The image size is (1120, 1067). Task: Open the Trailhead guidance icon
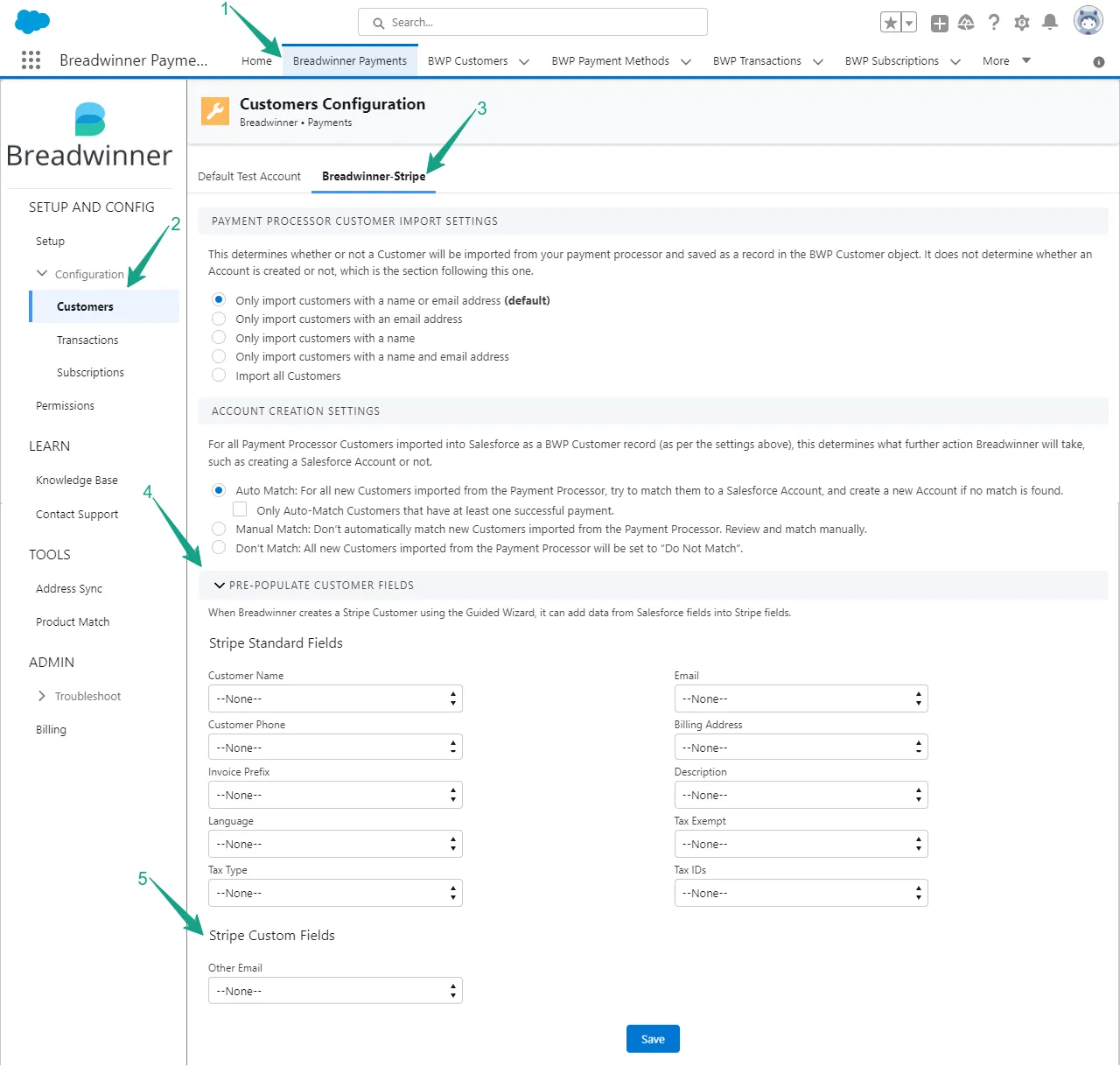pyautogui.click(x=966, y=23)
